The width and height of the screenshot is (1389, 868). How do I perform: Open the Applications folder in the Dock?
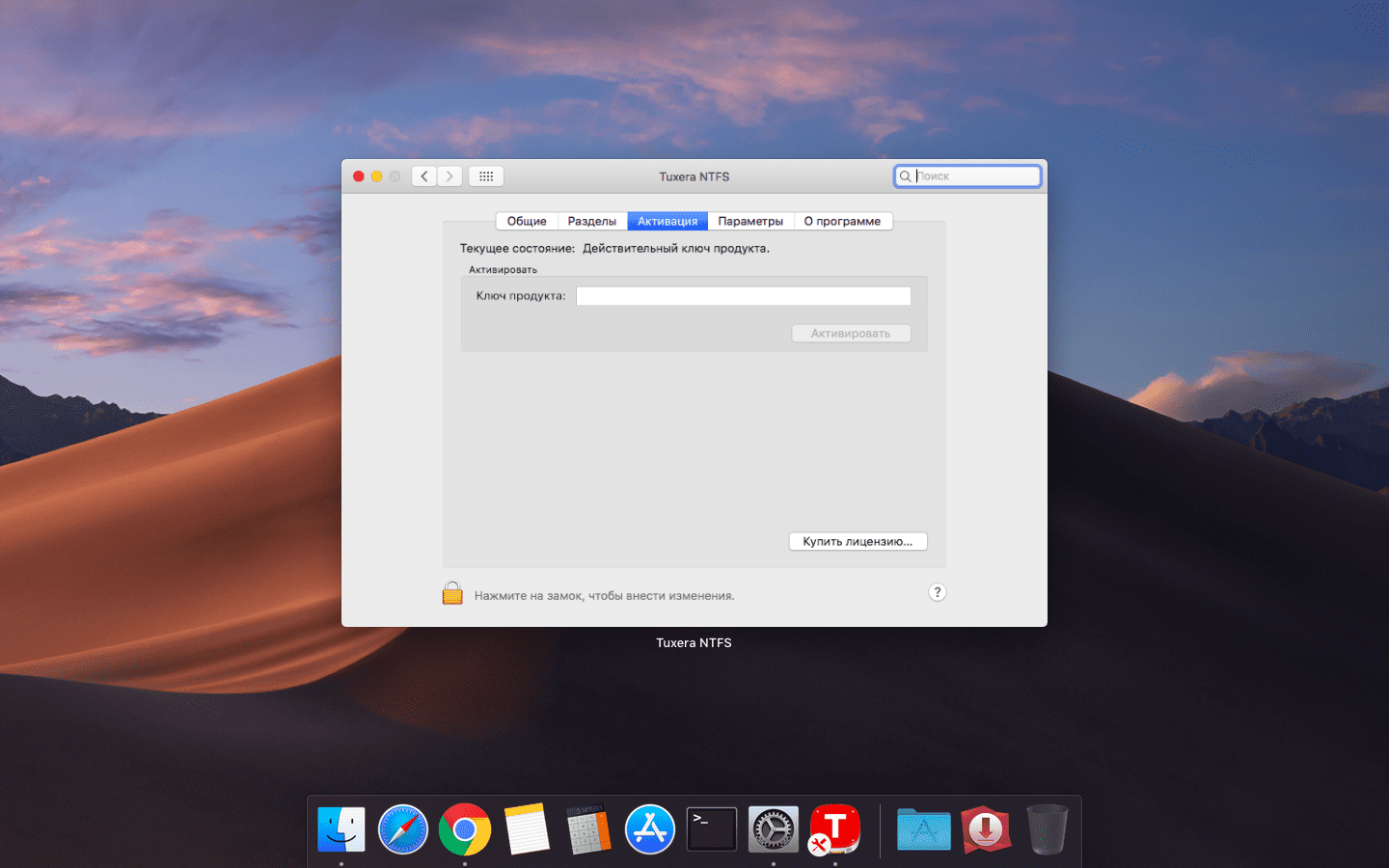coord(923,829)
